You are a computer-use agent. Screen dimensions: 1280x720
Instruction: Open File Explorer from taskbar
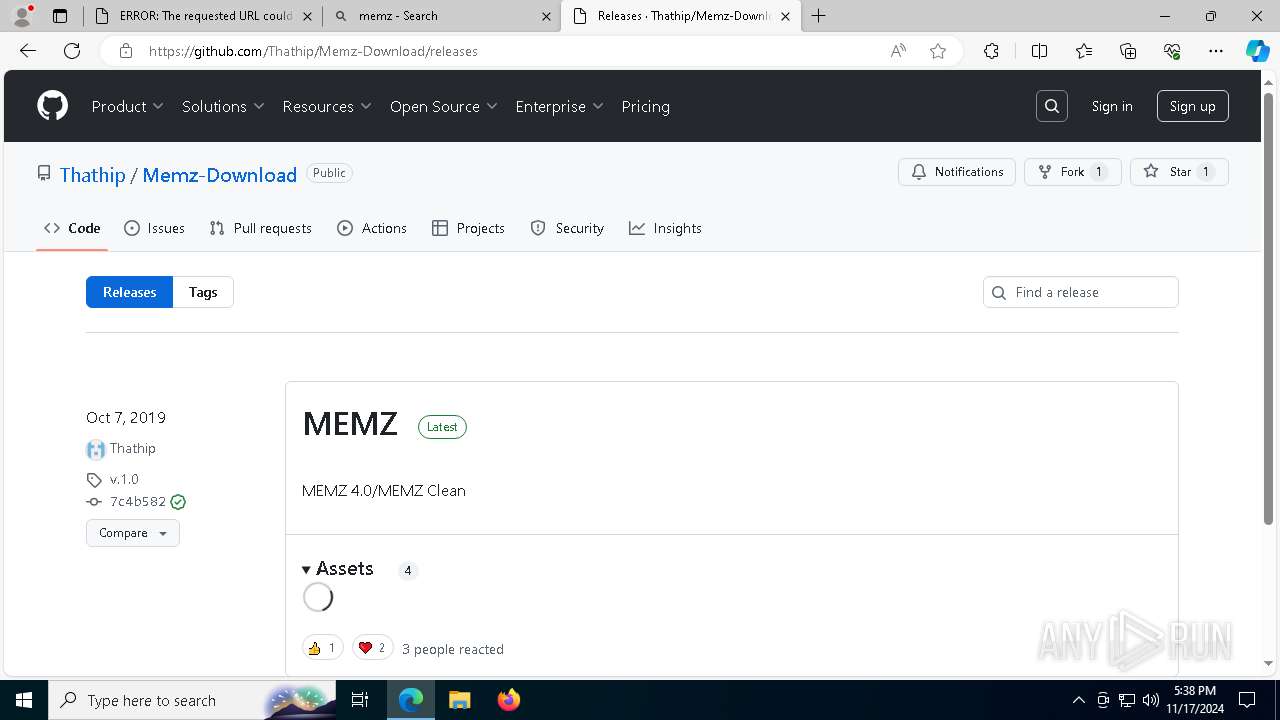tap(459, 700)
